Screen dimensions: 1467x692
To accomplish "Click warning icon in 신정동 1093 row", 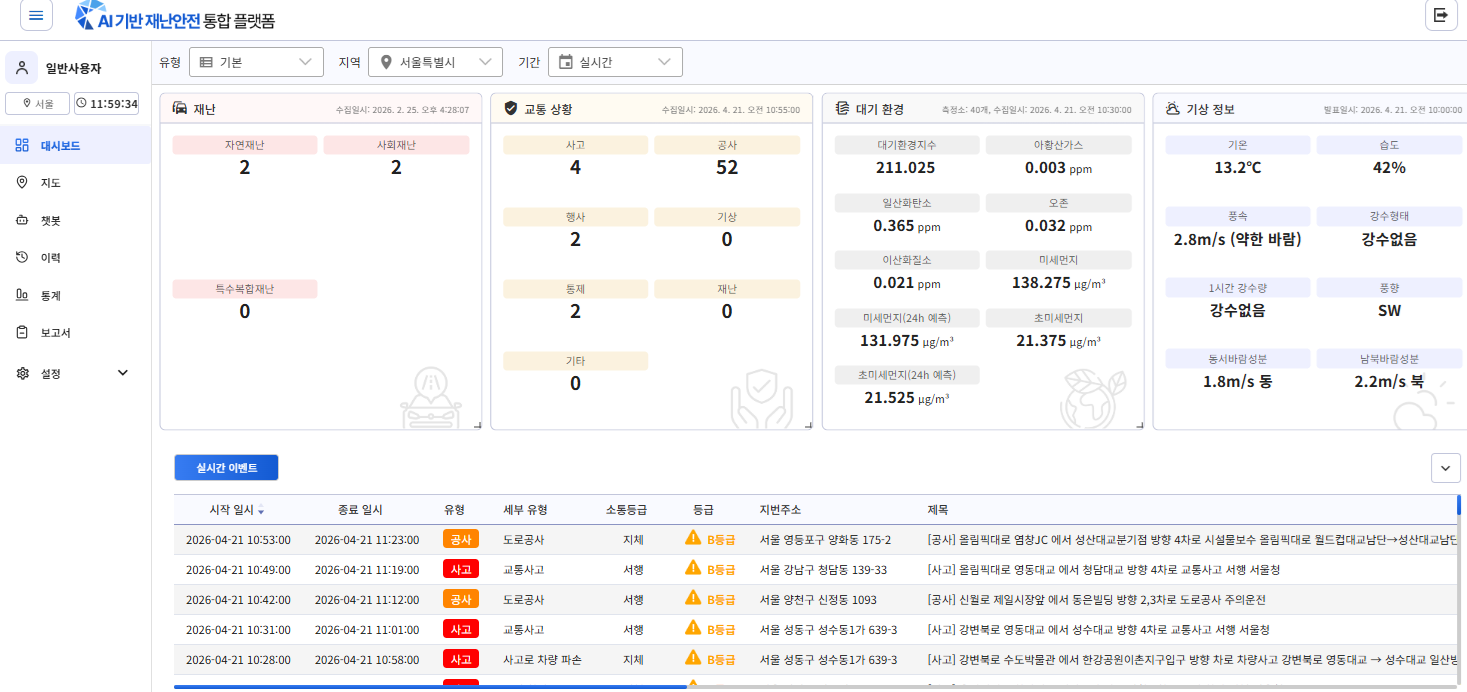I will coord(693,598).
